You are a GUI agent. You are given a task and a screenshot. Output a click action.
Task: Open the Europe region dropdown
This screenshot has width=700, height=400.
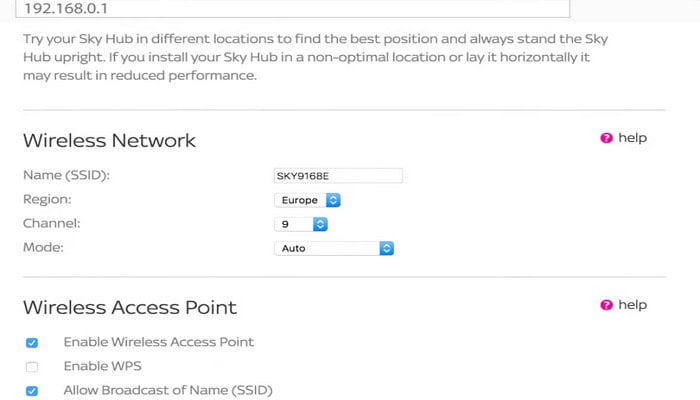coord(307,200)
